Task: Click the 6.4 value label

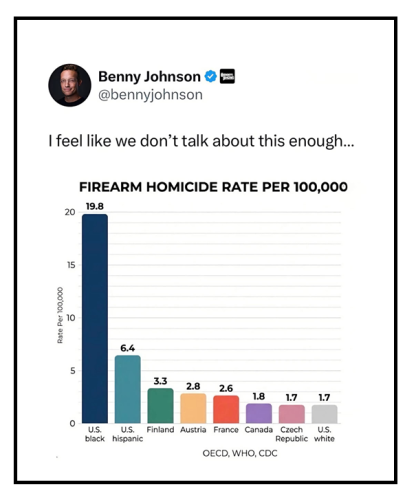Action: (128, 348)
